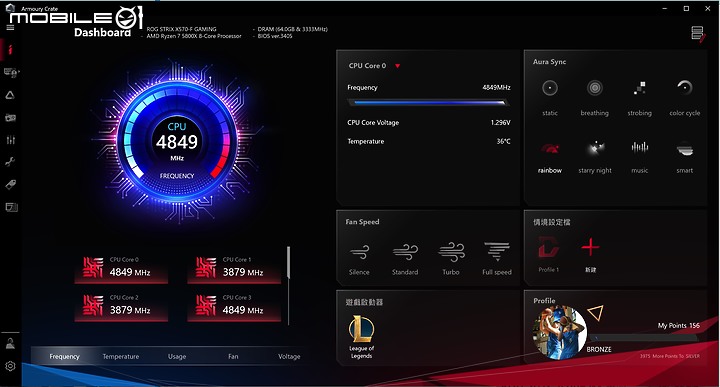Screen dimensions: 720x387
Task: Click the Aura Sync panel title
Action: [x=549, y=62]
